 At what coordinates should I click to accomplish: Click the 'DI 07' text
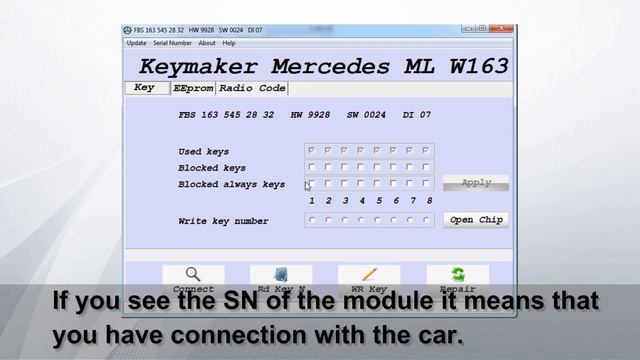(x=417, y=115)
